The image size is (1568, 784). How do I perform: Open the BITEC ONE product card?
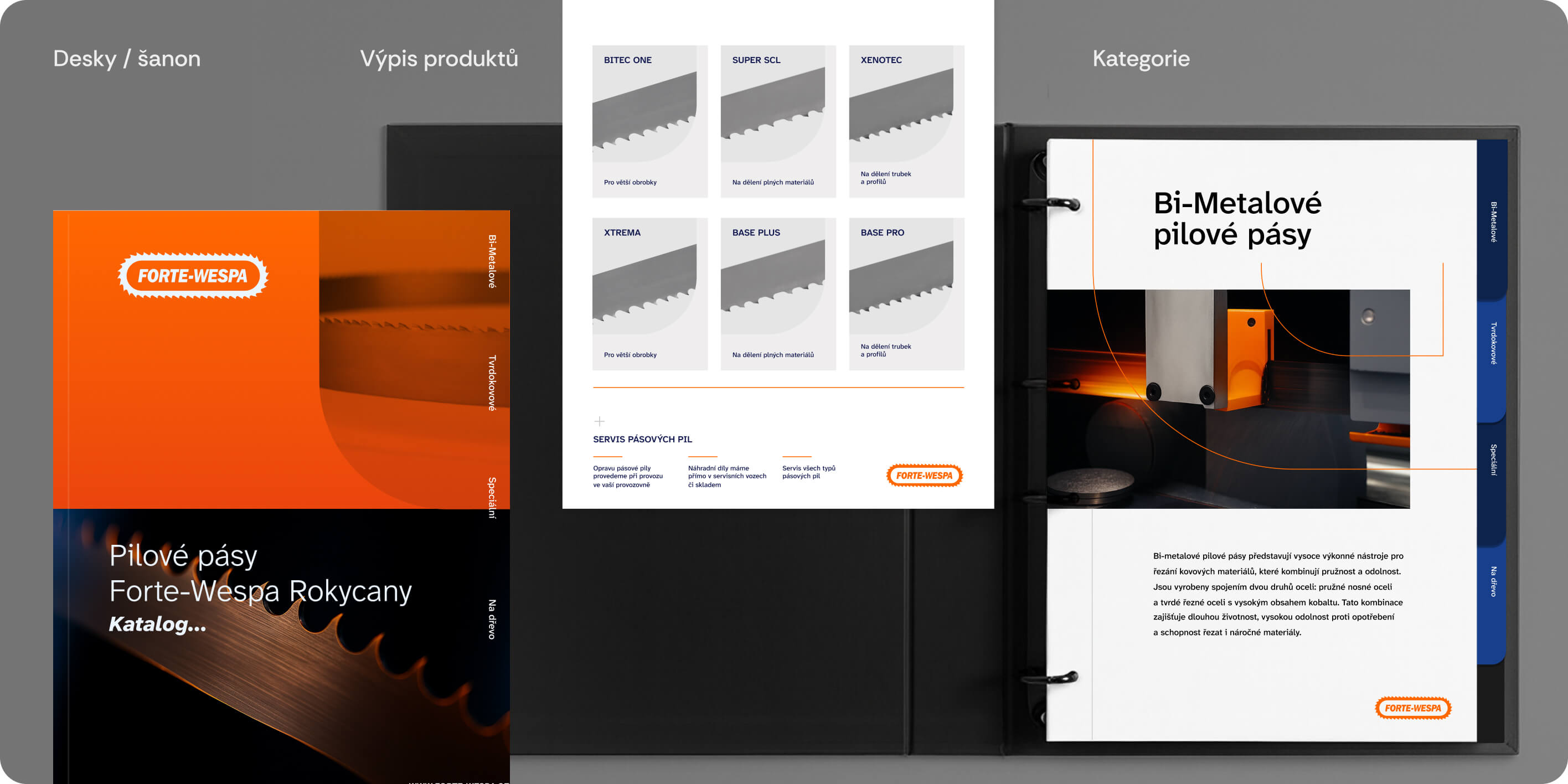tap(649, 121)
